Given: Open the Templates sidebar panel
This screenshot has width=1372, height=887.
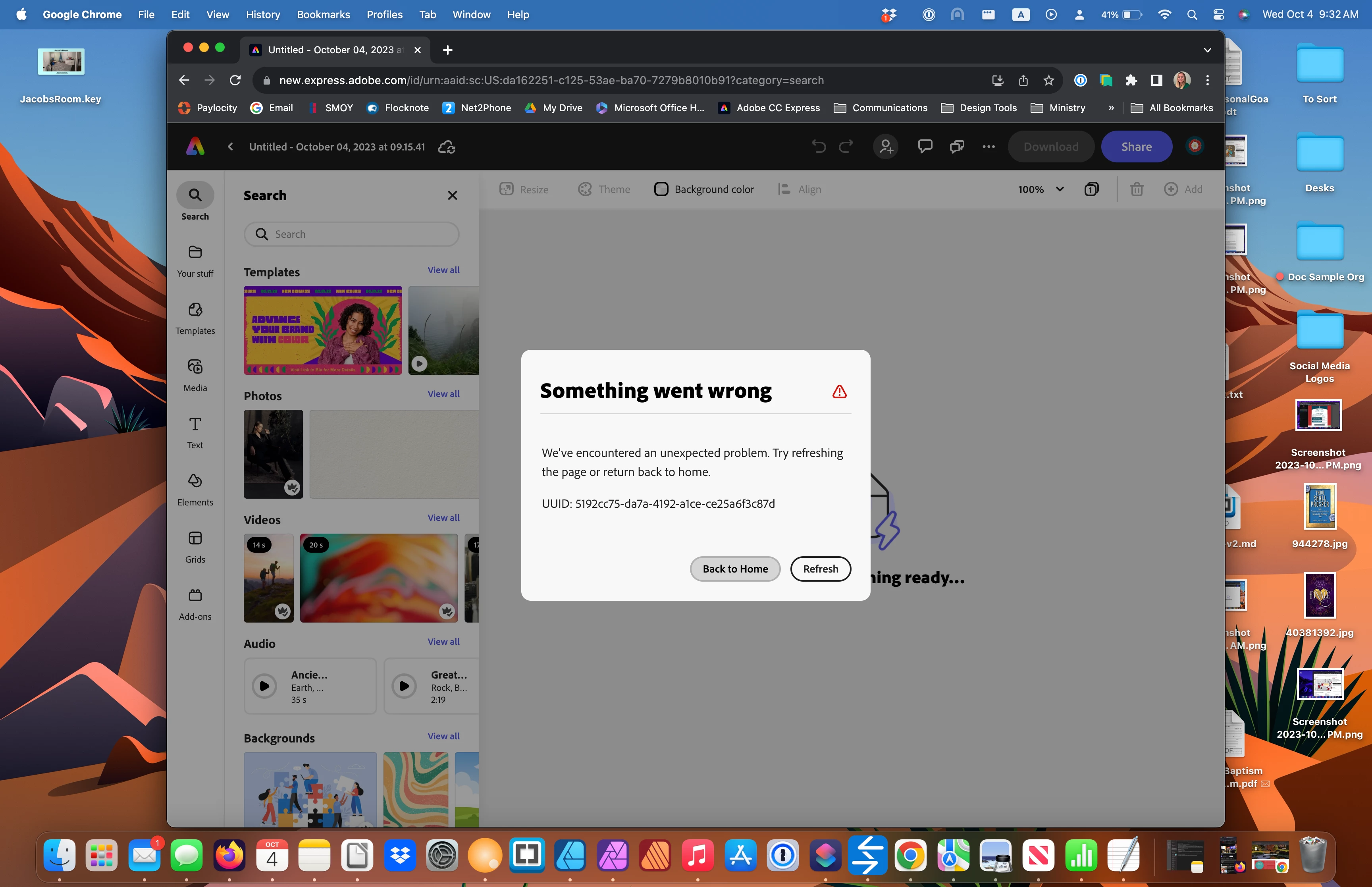Looking at the screenshot, I should pyautogui.click(x=195, y=318).
